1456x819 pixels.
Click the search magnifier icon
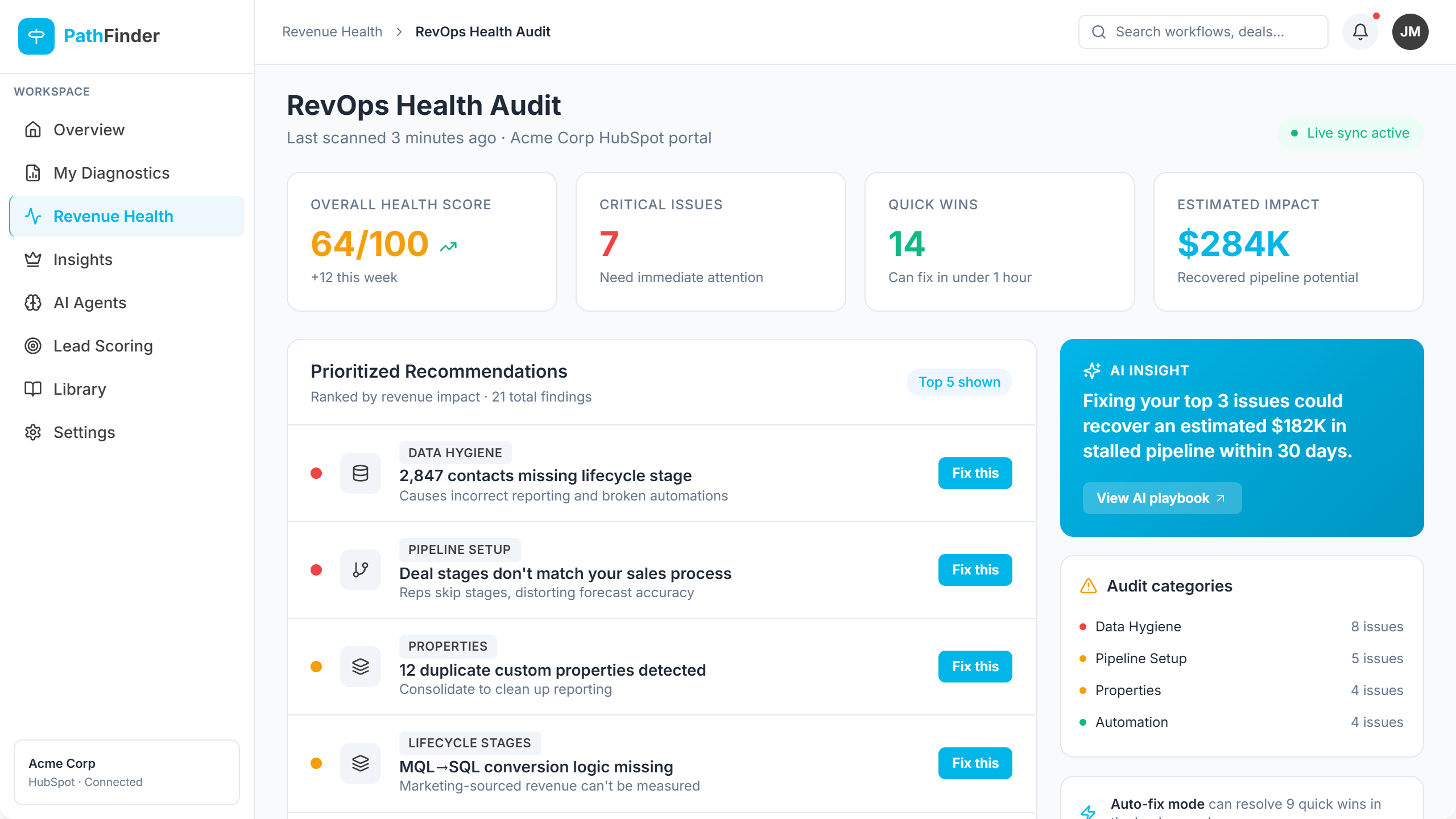pos(1099,32)
